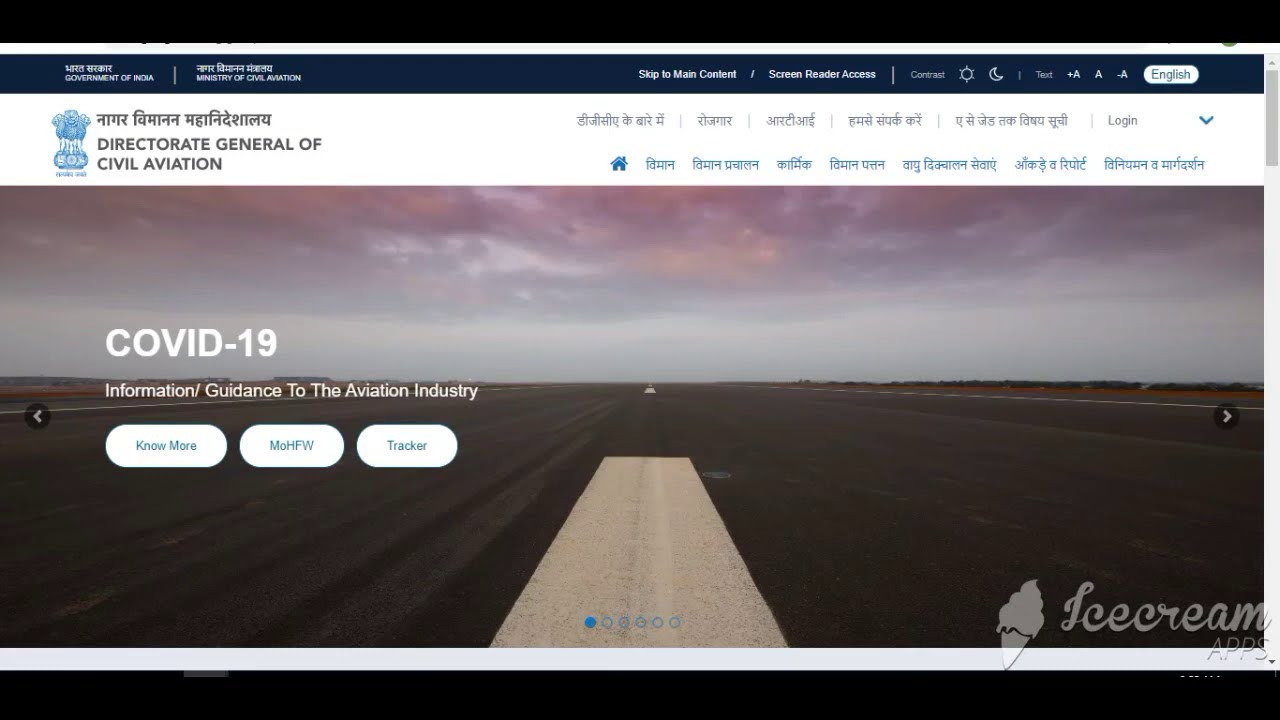Screen dimensions: 1280x720
Task: Open the Login link
Action: pyautogui.click(x=1122, y=120)
